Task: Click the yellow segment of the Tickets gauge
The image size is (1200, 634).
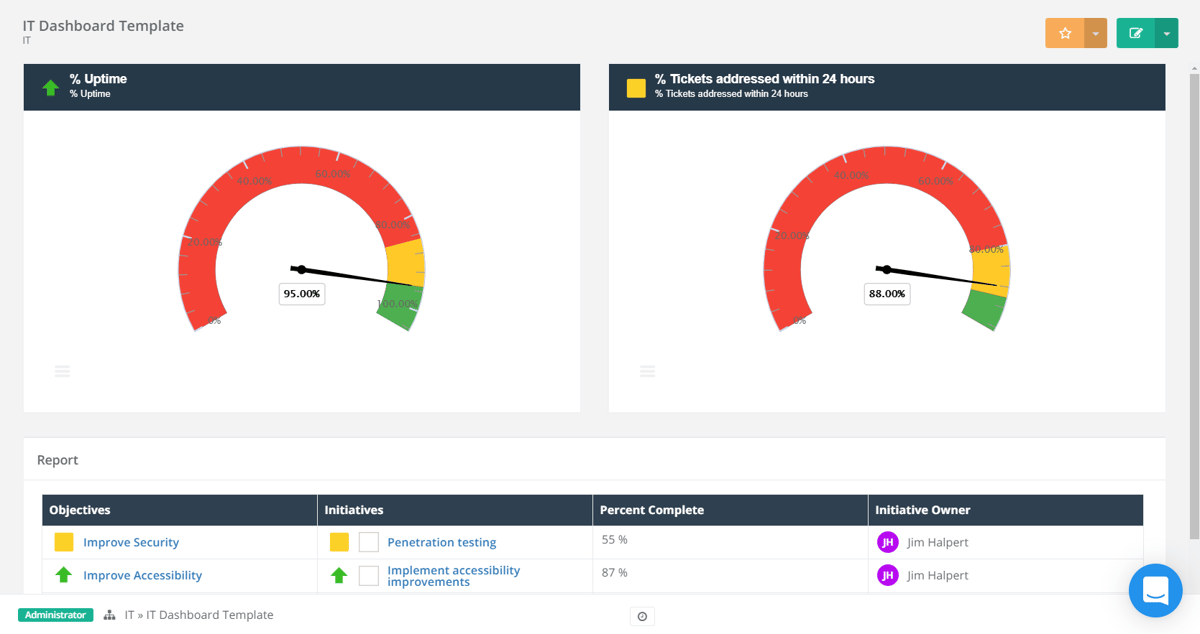Action: click(x=991, y=271)
